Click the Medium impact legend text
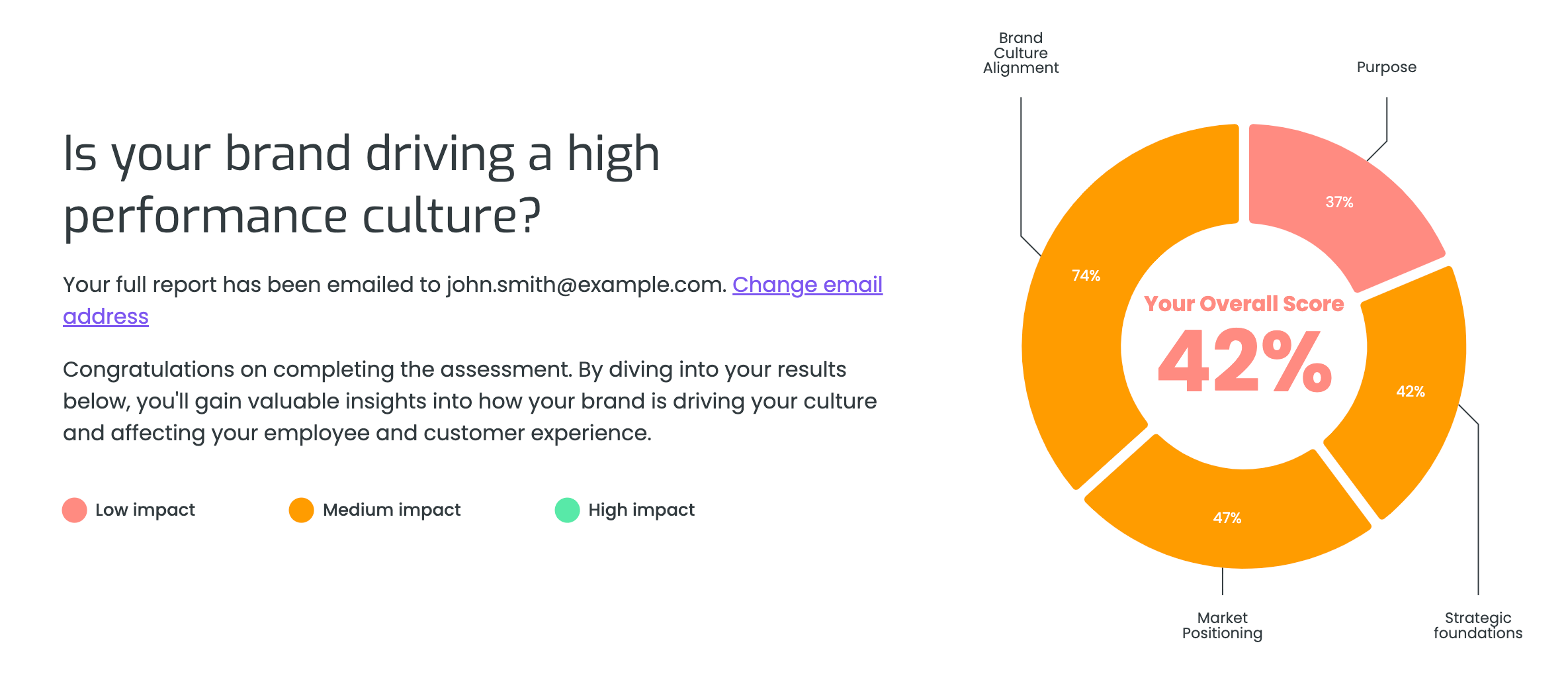Image resolution: width=1568 pixels, height=674 pixels. pyautogui.click(x=392, y=510)
